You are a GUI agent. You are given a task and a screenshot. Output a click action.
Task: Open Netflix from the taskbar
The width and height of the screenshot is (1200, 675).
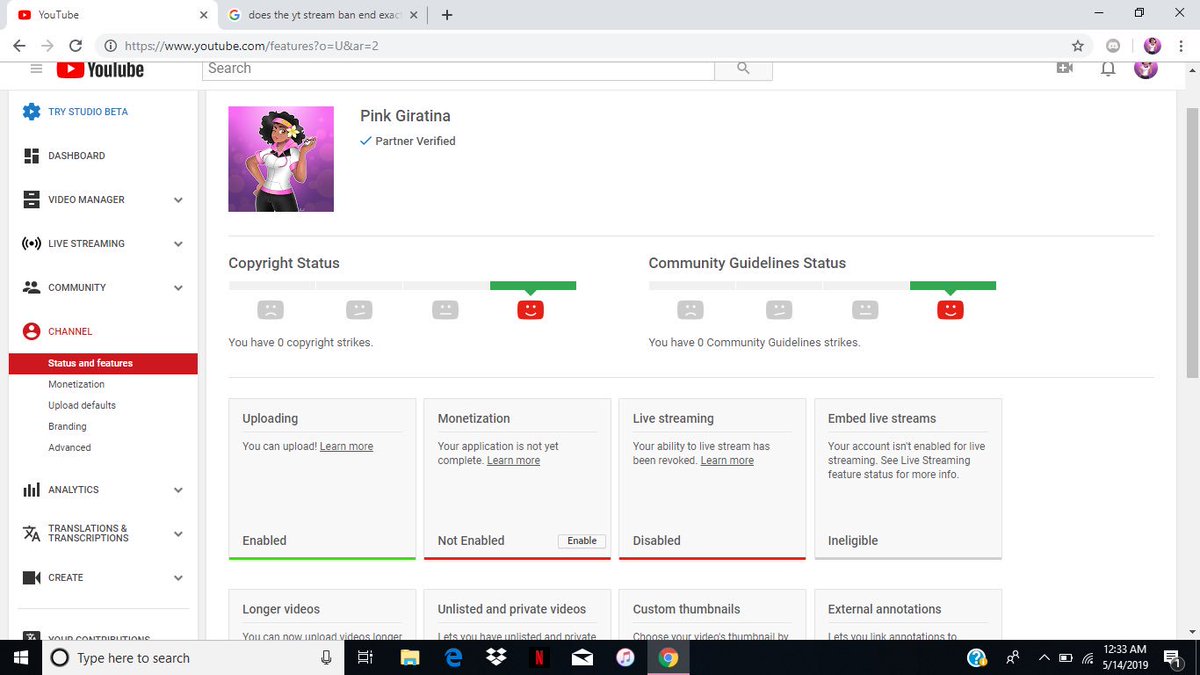point(538,658)
